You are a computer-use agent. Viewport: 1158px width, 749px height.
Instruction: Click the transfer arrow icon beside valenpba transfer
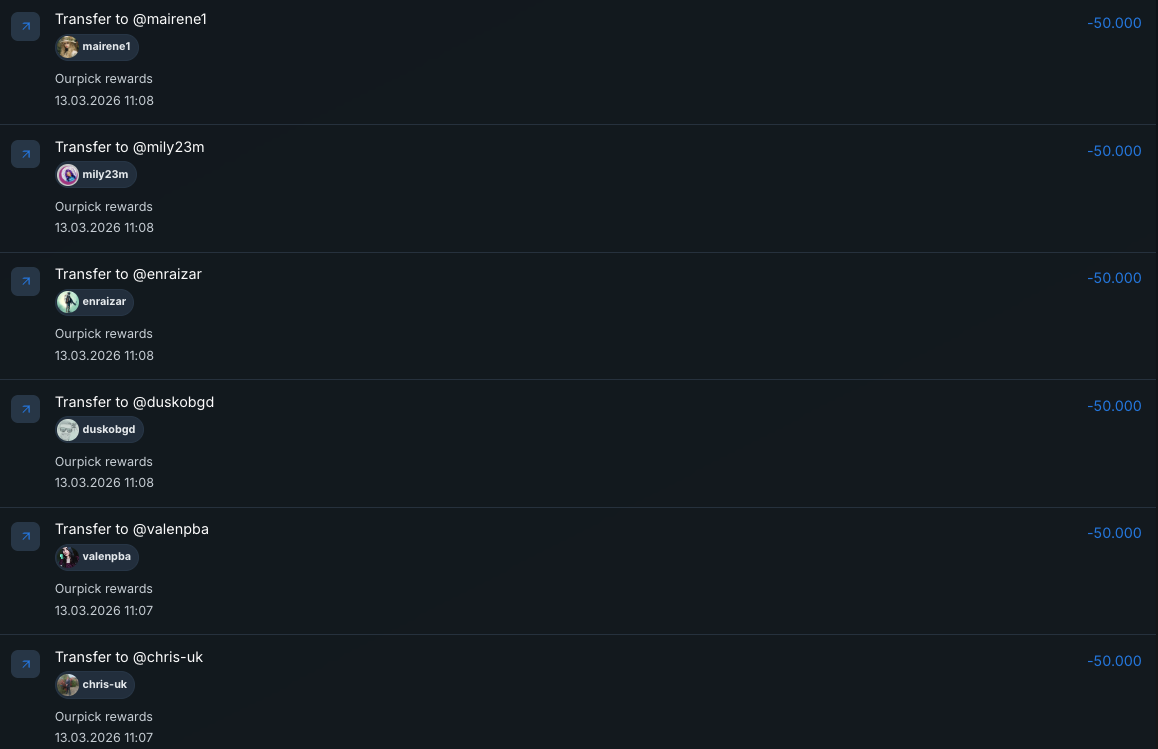[25, 536]
